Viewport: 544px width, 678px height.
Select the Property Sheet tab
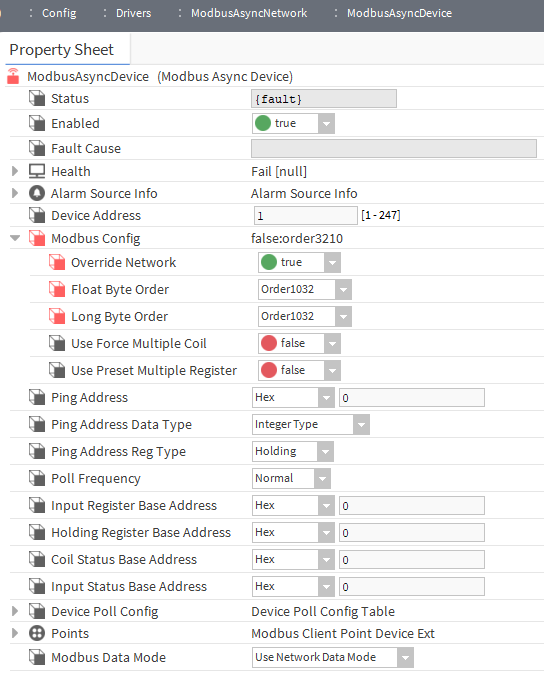coord(61,50)
